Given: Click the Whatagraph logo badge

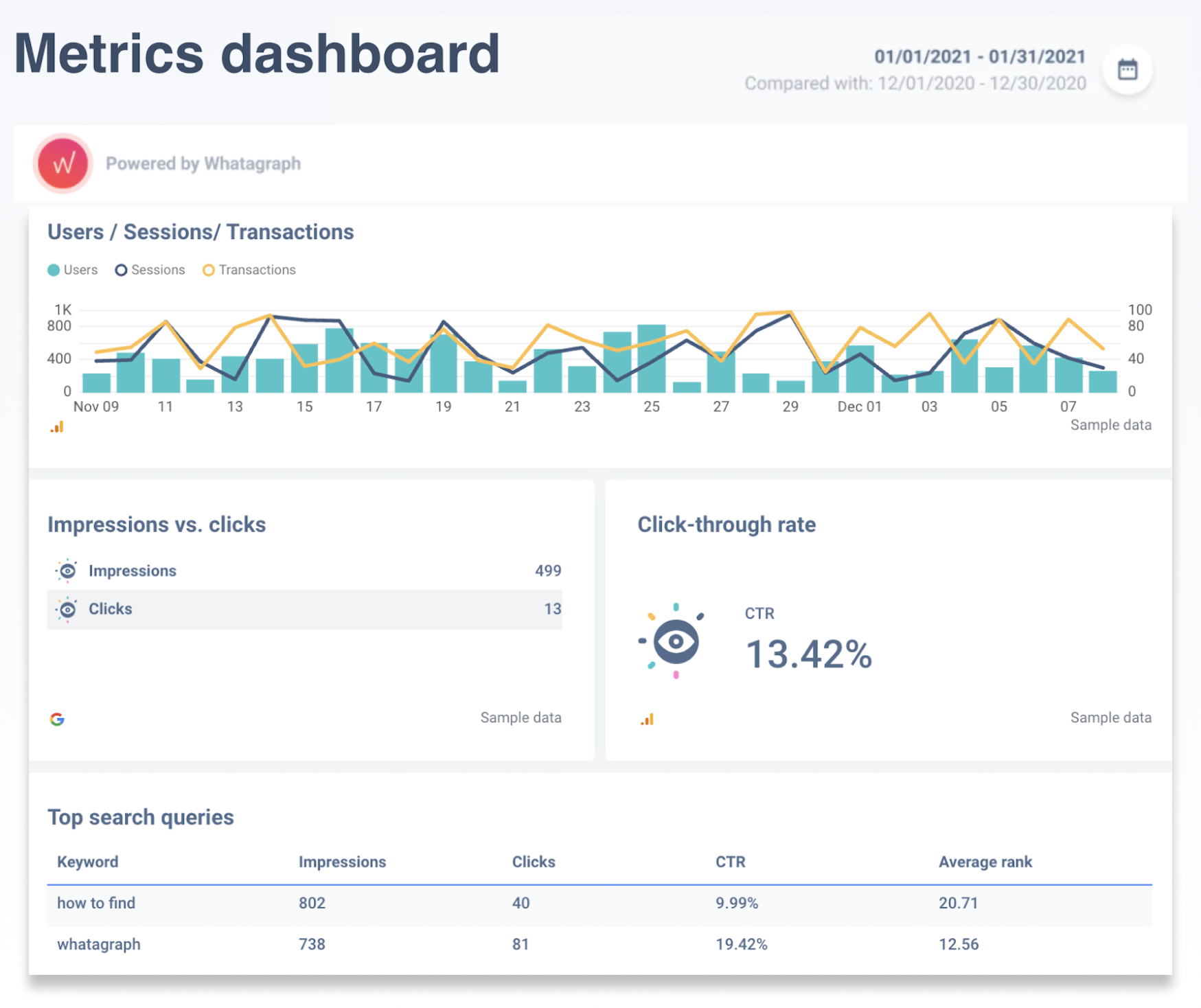Looking at the screenshot, I should pyautogui.click(x=62, y=163).
